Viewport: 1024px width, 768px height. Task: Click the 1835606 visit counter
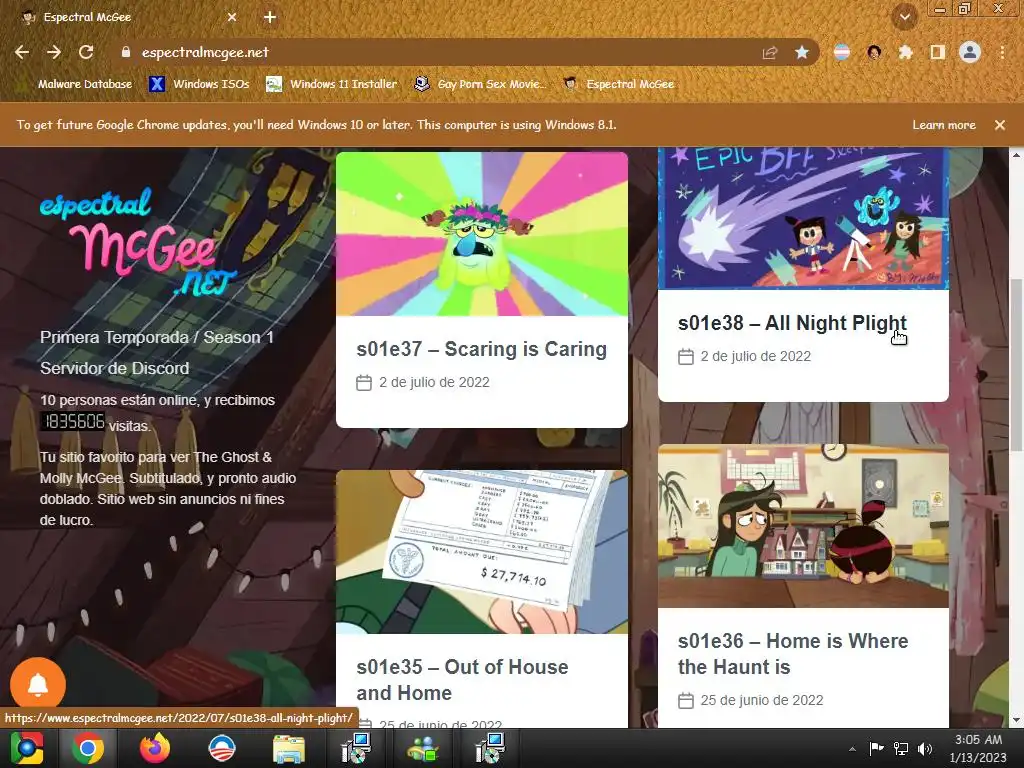point(73,422)
